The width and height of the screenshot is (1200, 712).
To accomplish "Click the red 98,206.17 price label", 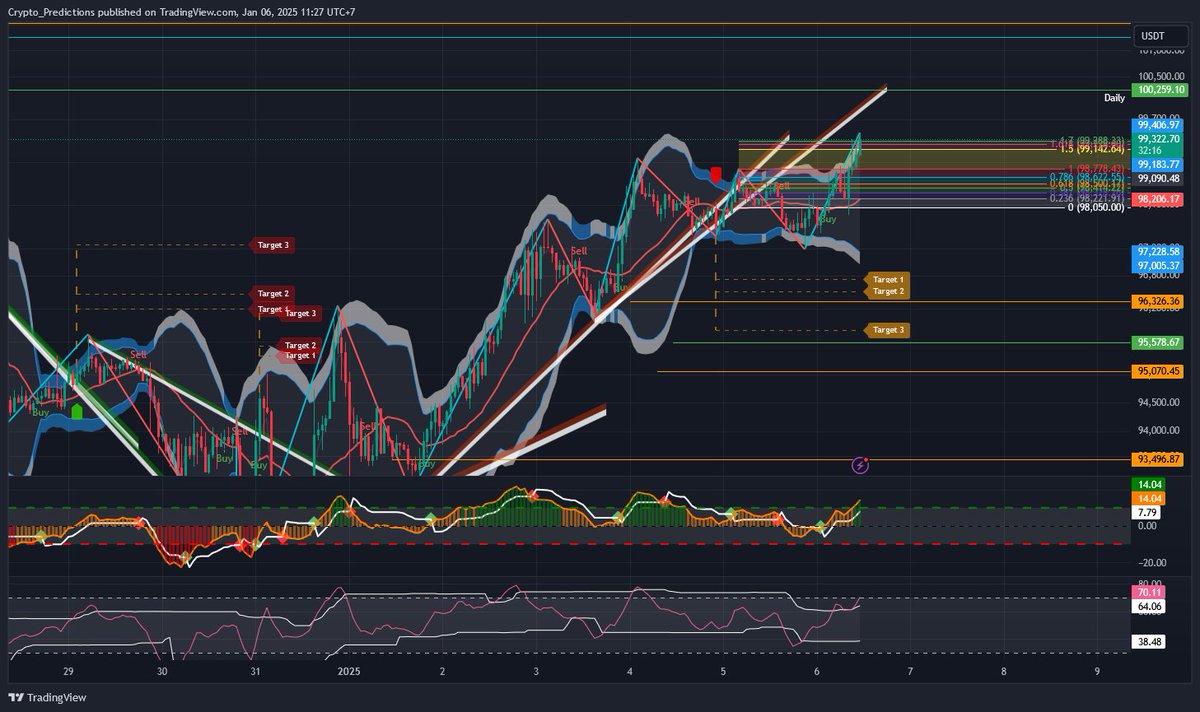I will 1159,200.
